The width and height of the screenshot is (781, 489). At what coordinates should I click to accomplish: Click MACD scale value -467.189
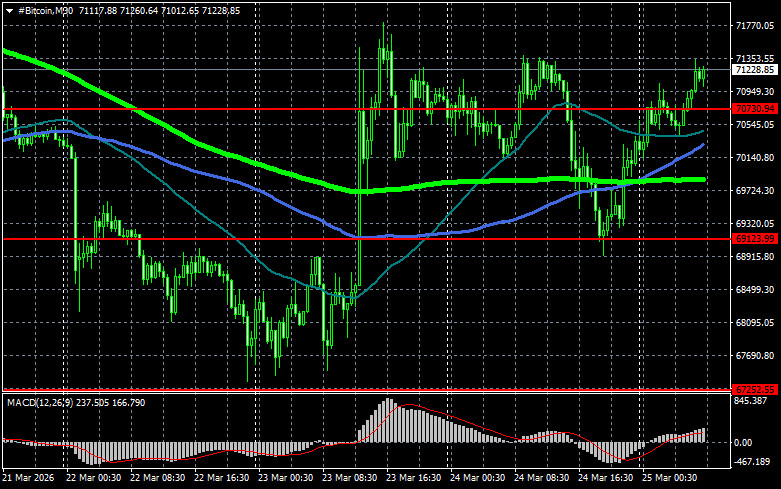click(x=752, y=462)
